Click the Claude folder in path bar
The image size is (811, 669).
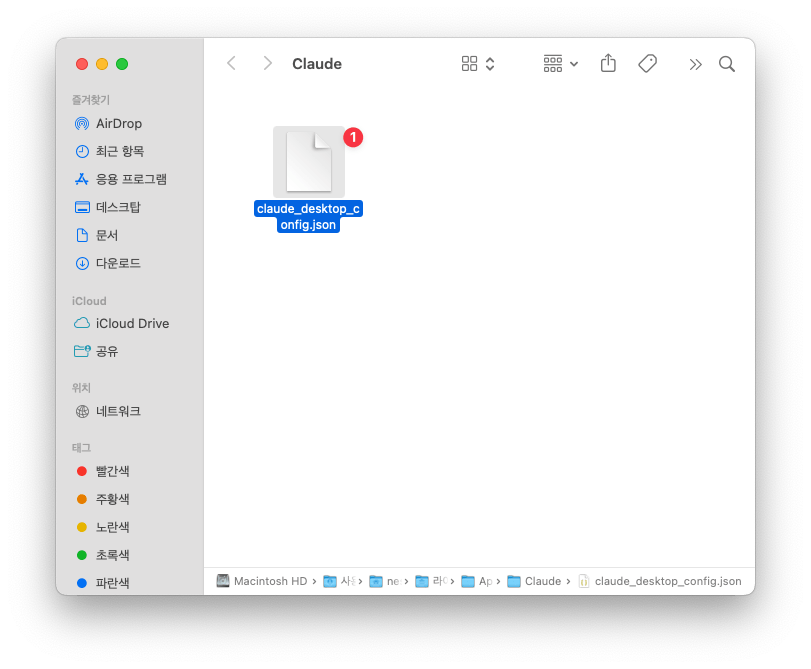tap(534, 581)
